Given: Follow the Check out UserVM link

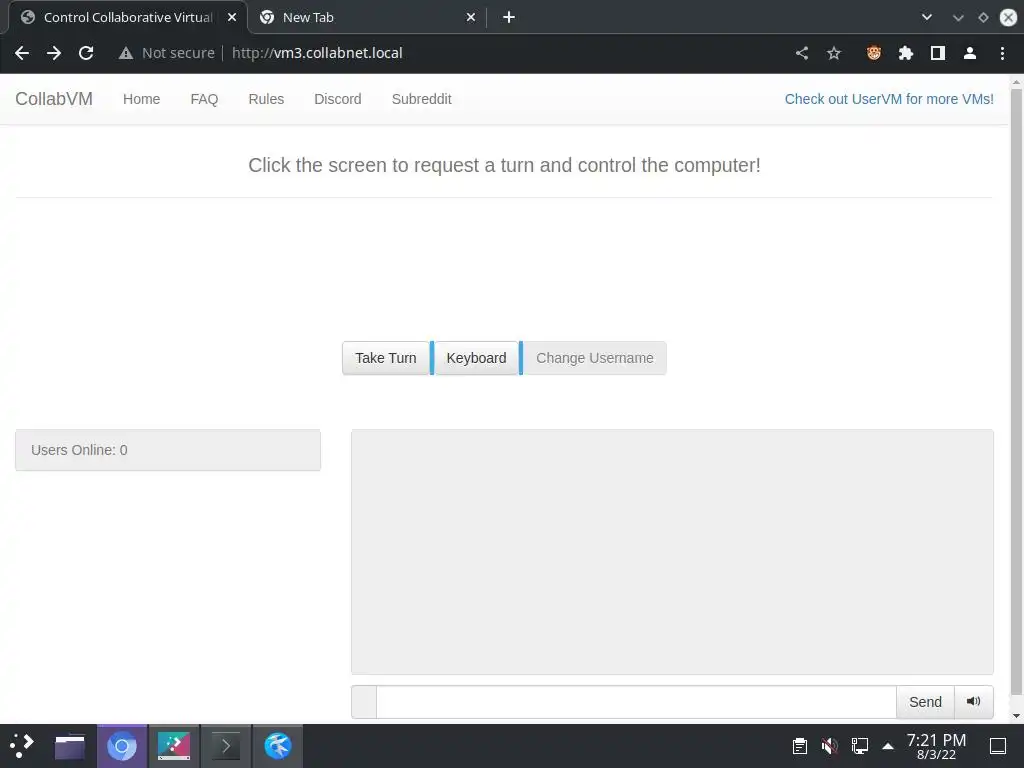Looking at the screenshot, I should tap(889, 99).
